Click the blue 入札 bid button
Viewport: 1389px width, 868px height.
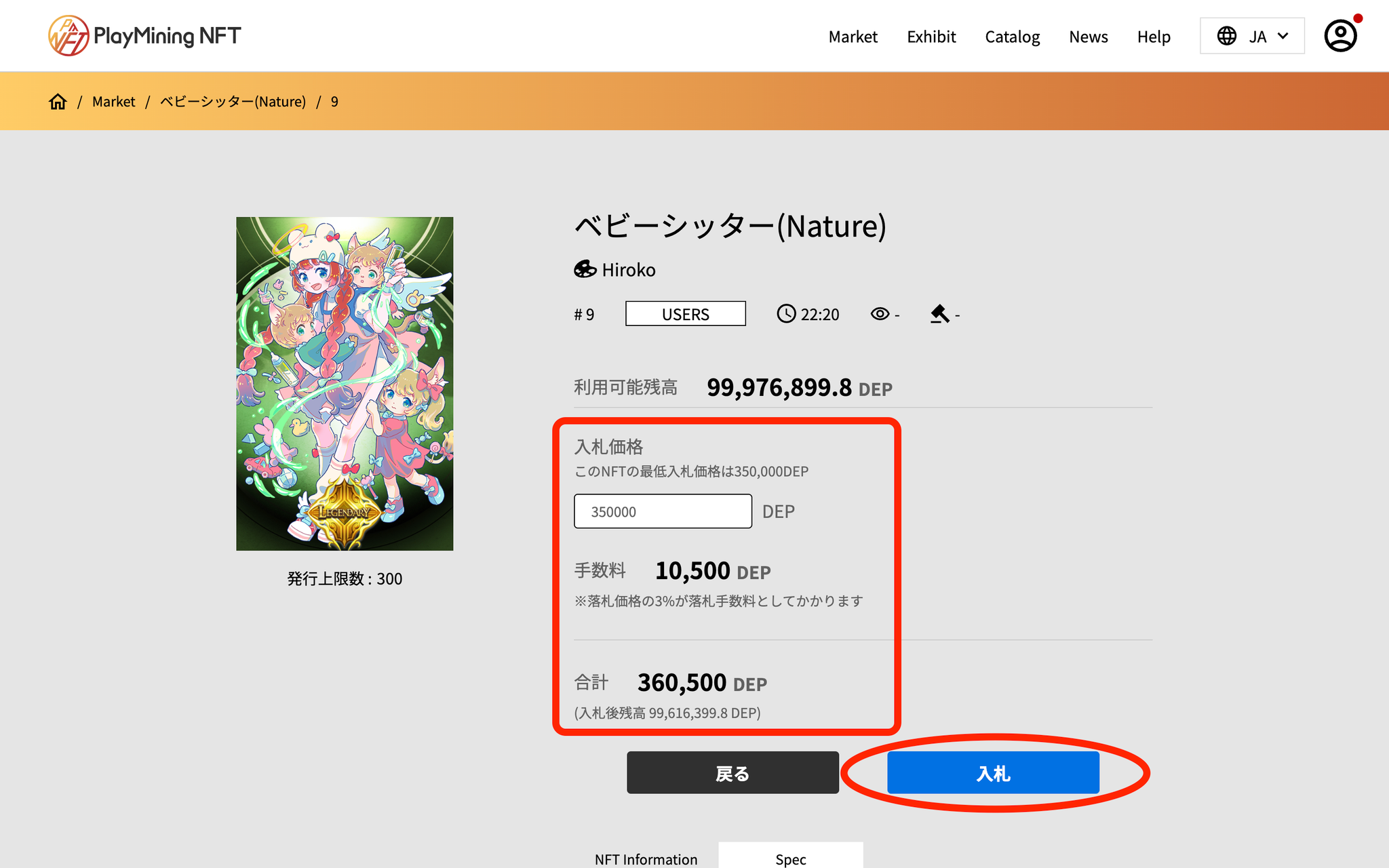pyautogui.click(x=993, y=772)
